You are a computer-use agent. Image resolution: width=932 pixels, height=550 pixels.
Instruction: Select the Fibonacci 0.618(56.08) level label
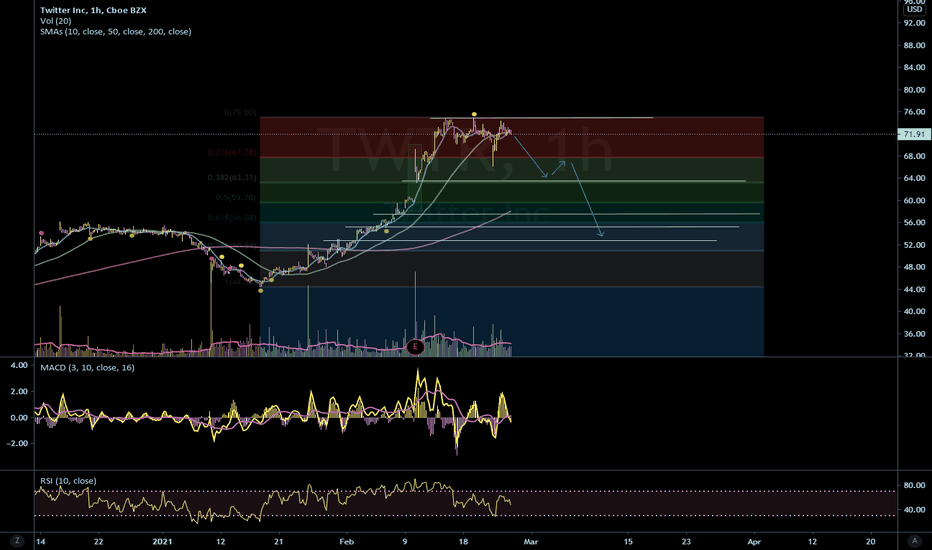232,218
